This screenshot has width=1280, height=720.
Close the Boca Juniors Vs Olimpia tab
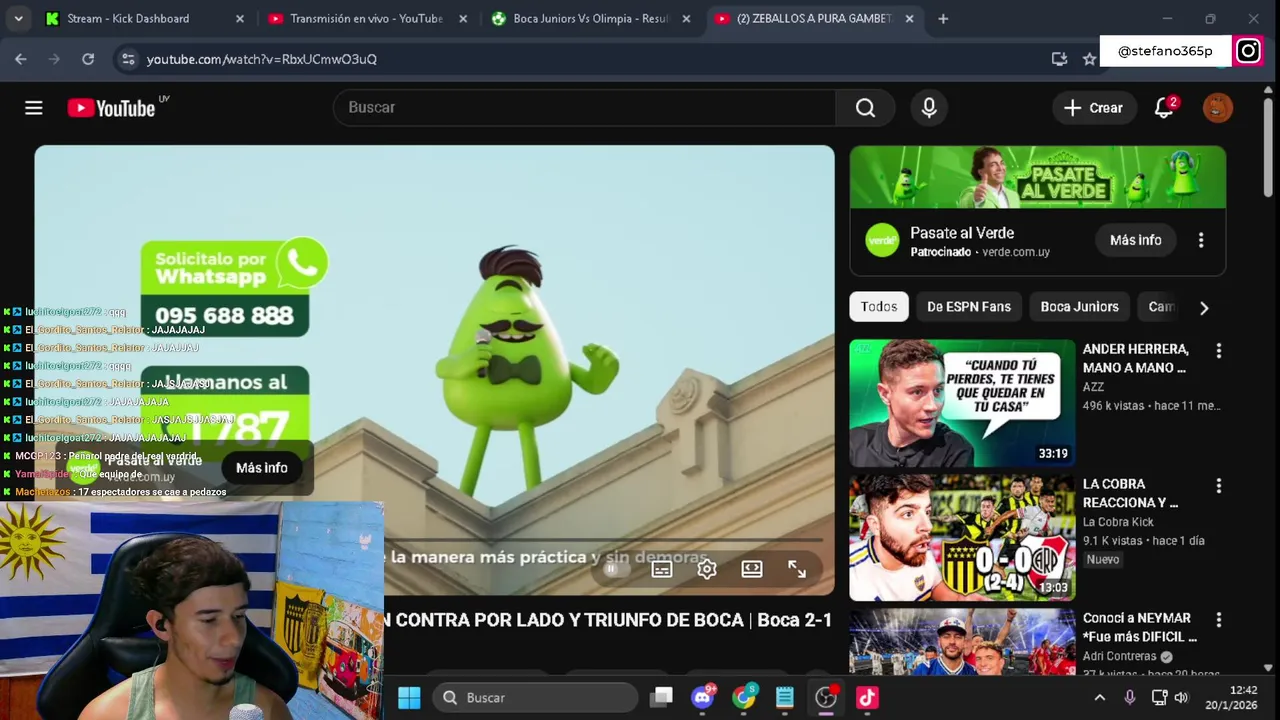pyautogui.click(x=685, y=18)
